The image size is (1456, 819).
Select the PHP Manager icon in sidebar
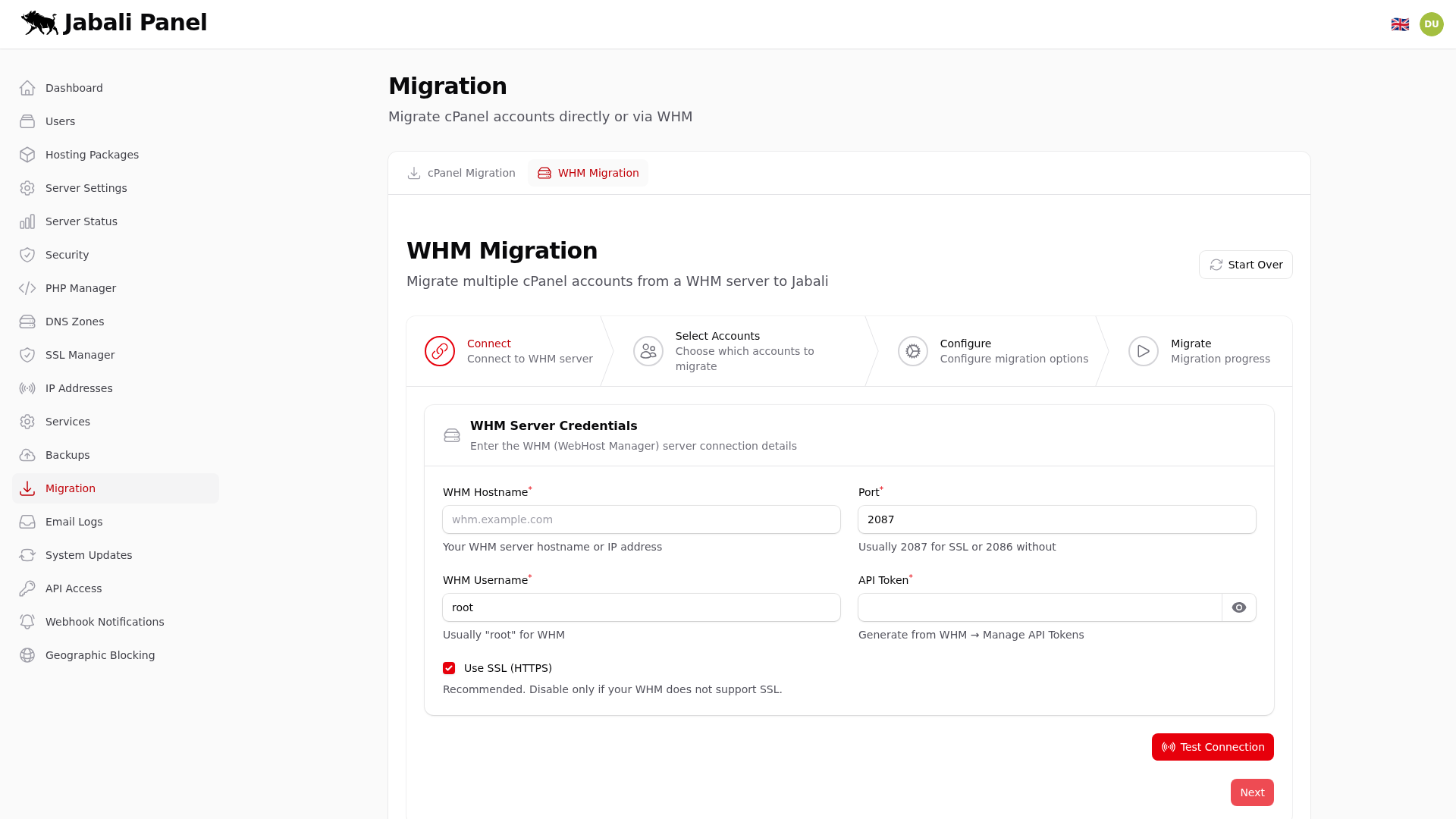pos(27,288)
